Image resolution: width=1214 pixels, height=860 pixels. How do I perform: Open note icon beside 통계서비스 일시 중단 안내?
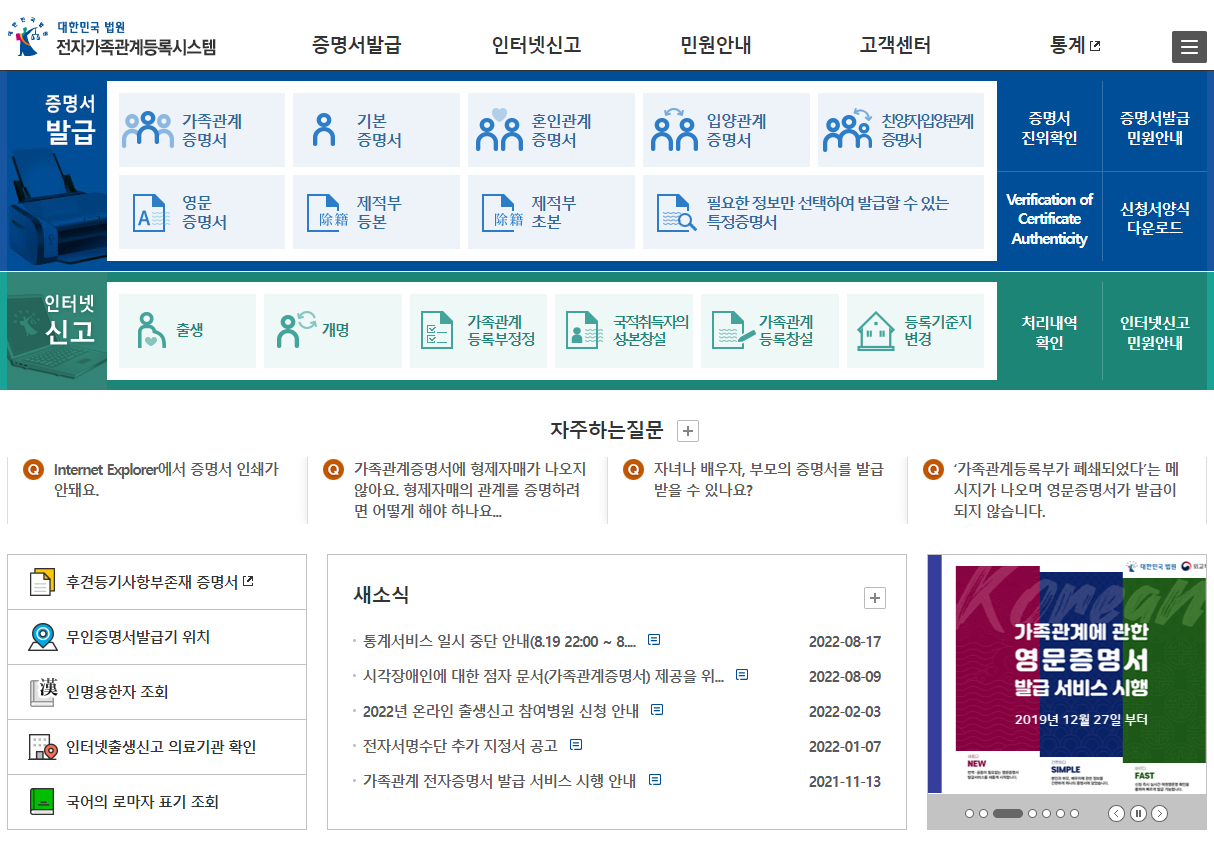654,640
